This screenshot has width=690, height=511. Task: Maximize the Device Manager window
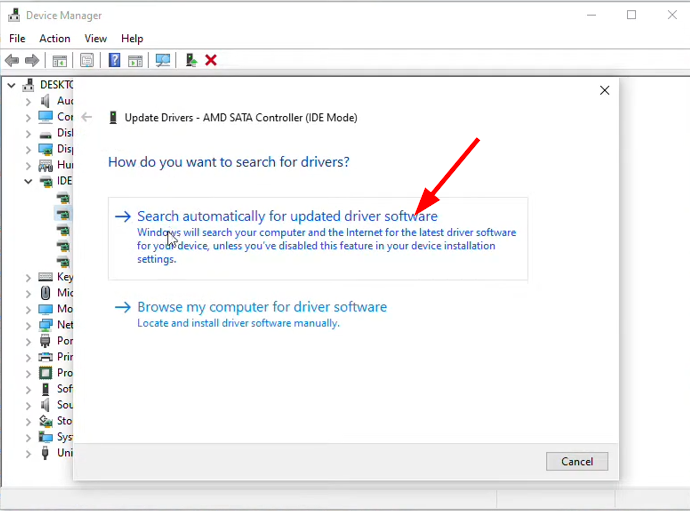pyautogui.click(x=631, y=15)
